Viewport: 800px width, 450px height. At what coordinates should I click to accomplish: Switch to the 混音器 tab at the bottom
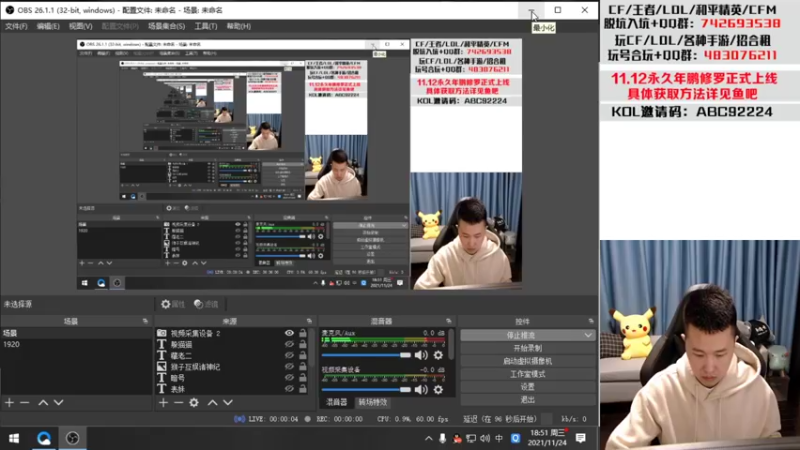pyautogui.click(x=336, y=403)
